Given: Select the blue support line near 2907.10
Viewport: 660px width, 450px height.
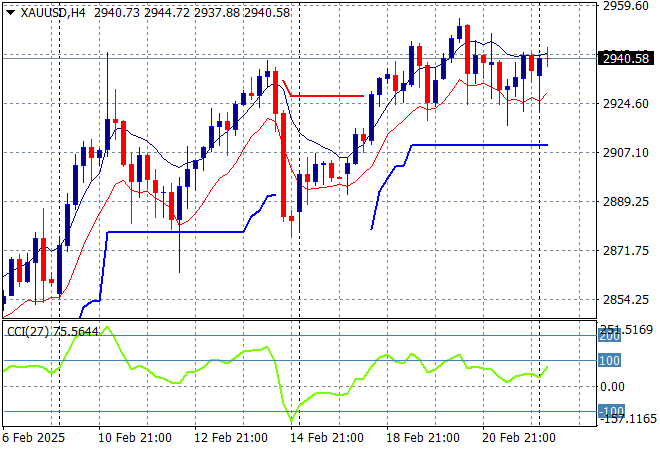Looking at the screenshot, I should tap(479, 145).
